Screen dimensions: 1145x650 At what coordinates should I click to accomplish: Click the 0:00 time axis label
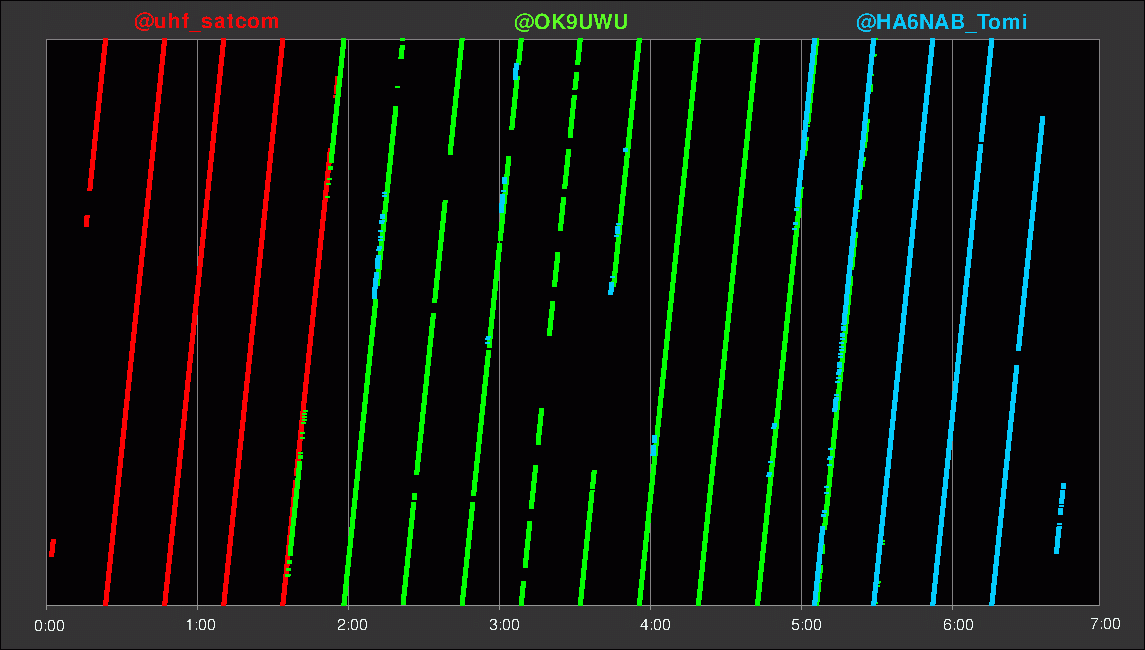(50, 625)
